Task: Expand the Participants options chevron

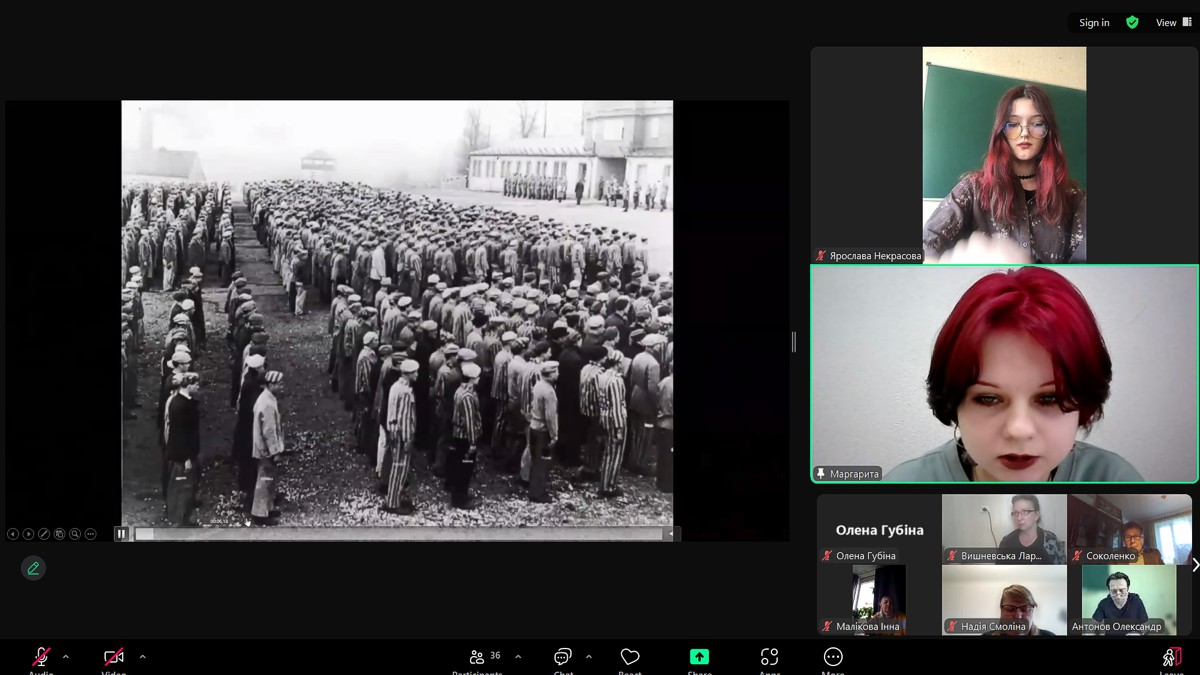Action: tap(518, 657)
